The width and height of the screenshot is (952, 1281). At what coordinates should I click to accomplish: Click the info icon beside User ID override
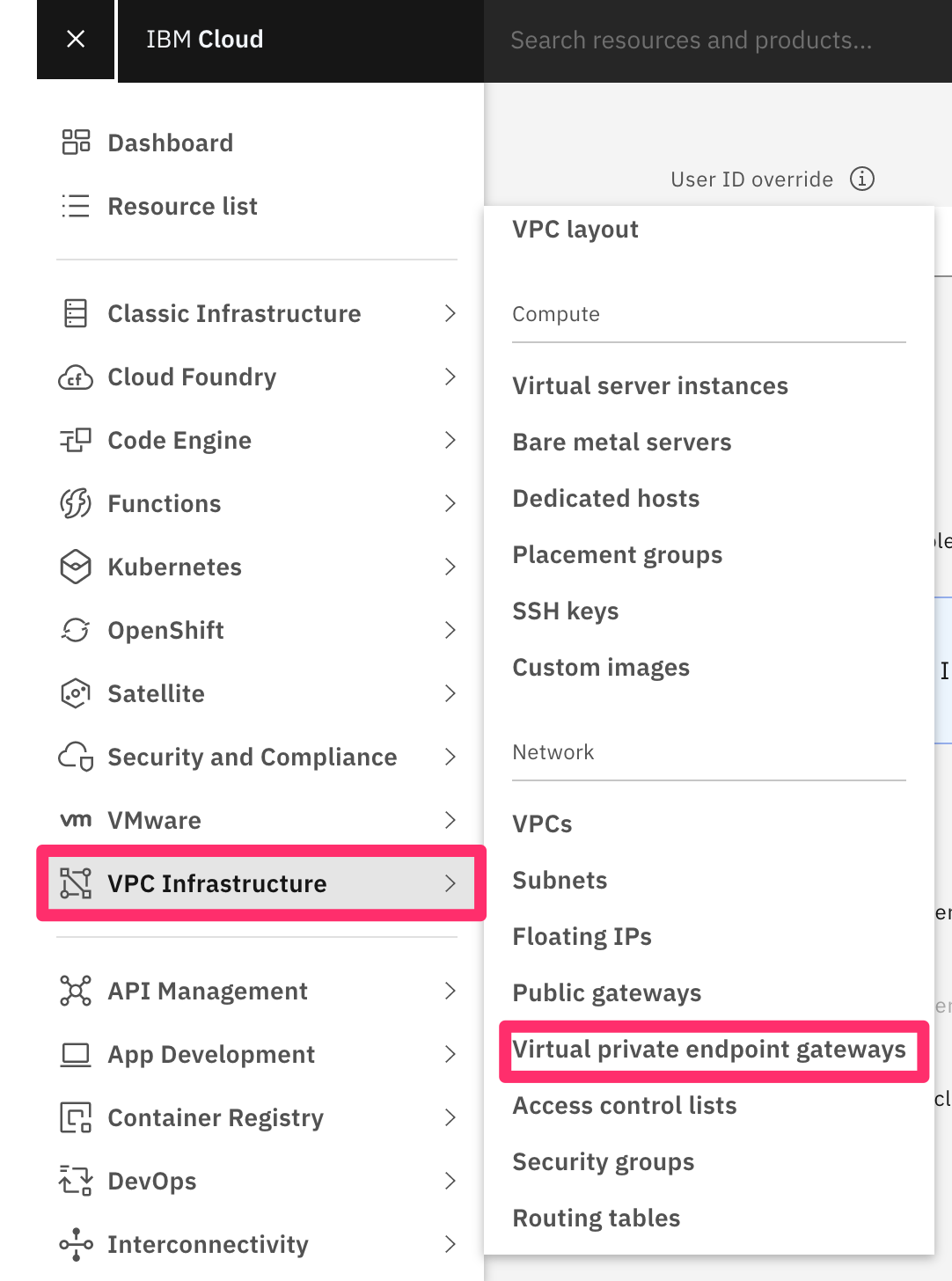point(862,179)
